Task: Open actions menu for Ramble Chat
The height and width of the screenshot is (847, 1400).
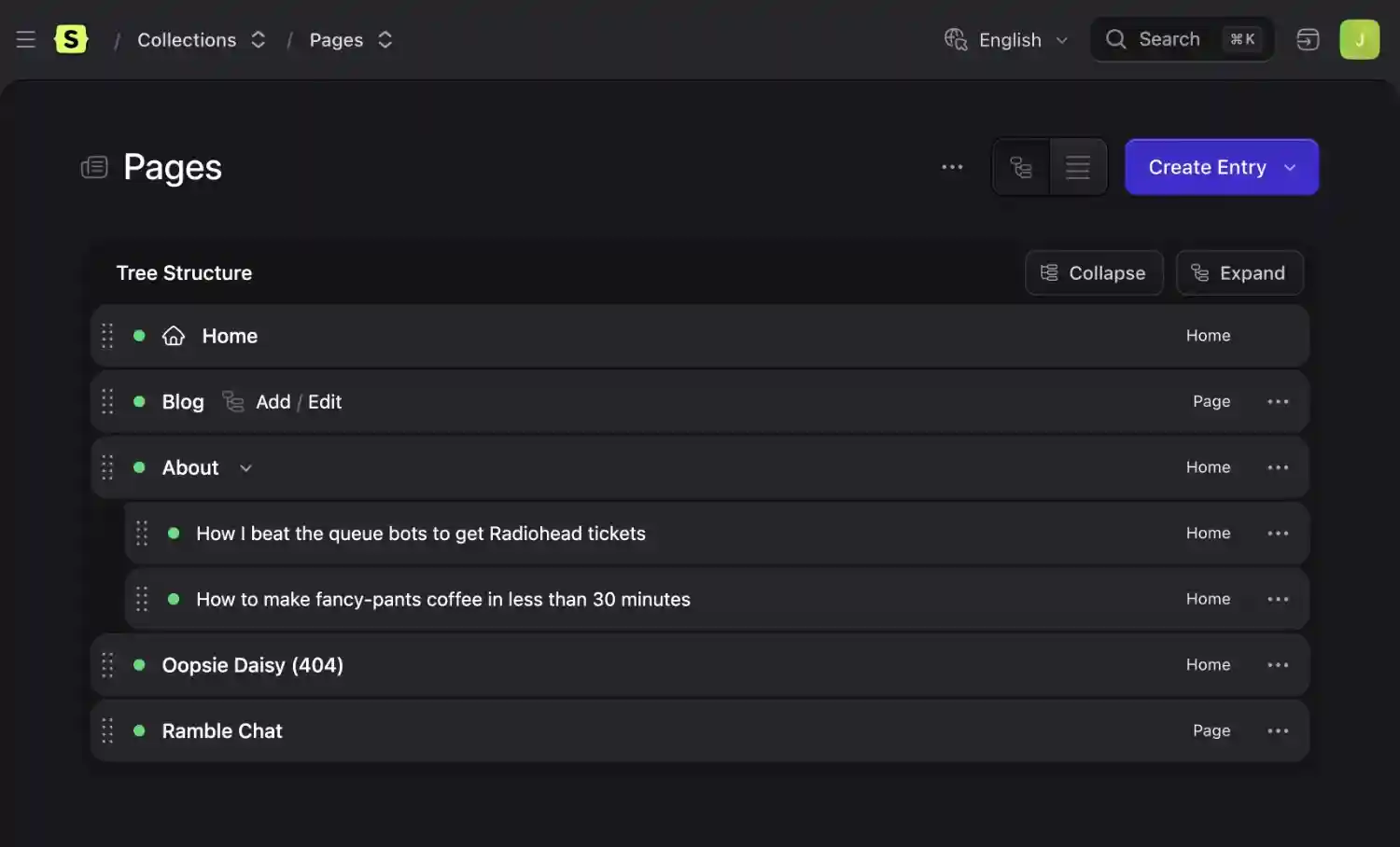Action: click(1278, 731)
